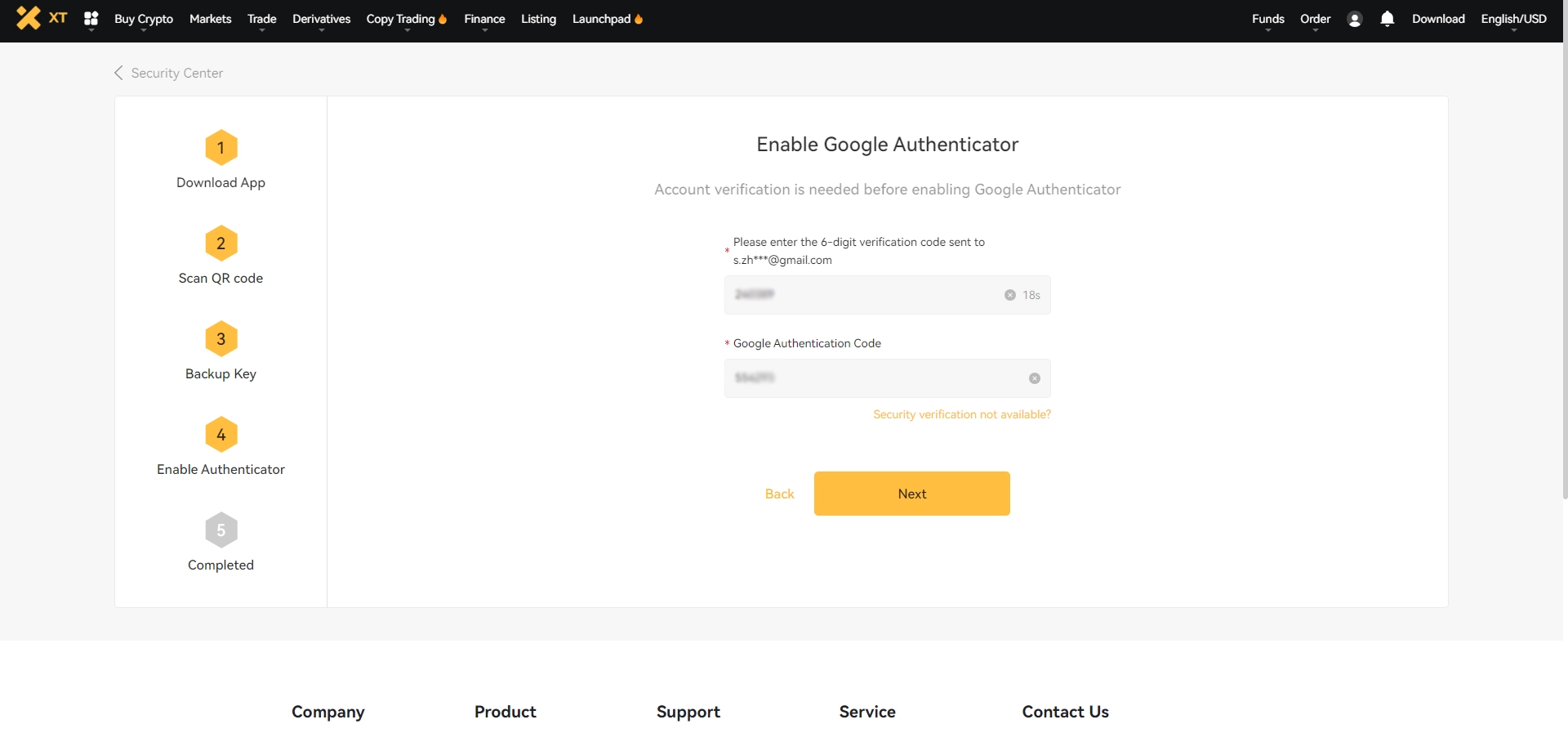Click the Service footer heading
This screenshot has height=733, width=1568.
tap(867, 712)
